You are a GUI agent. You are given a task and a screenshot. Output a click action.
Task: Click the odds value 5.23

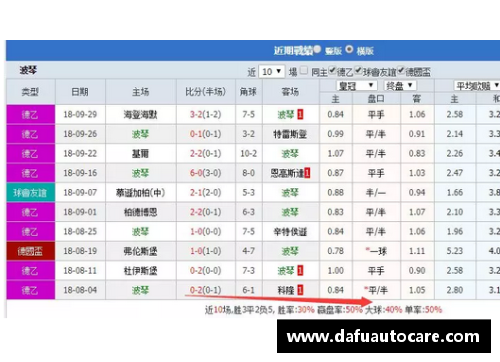(x=455, y=251)
